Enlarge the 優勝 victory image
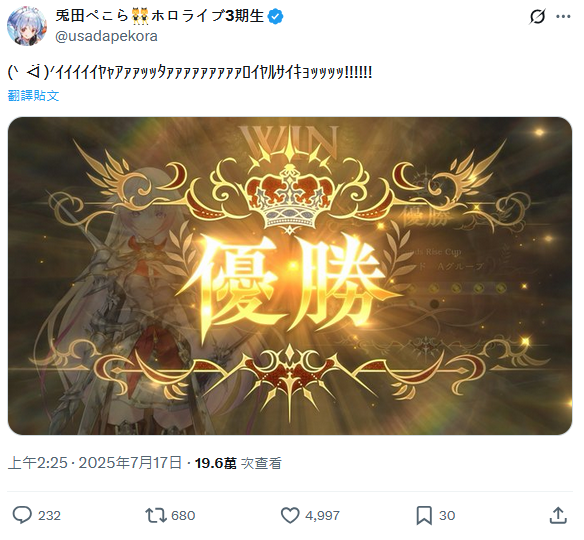 (290, 276)
